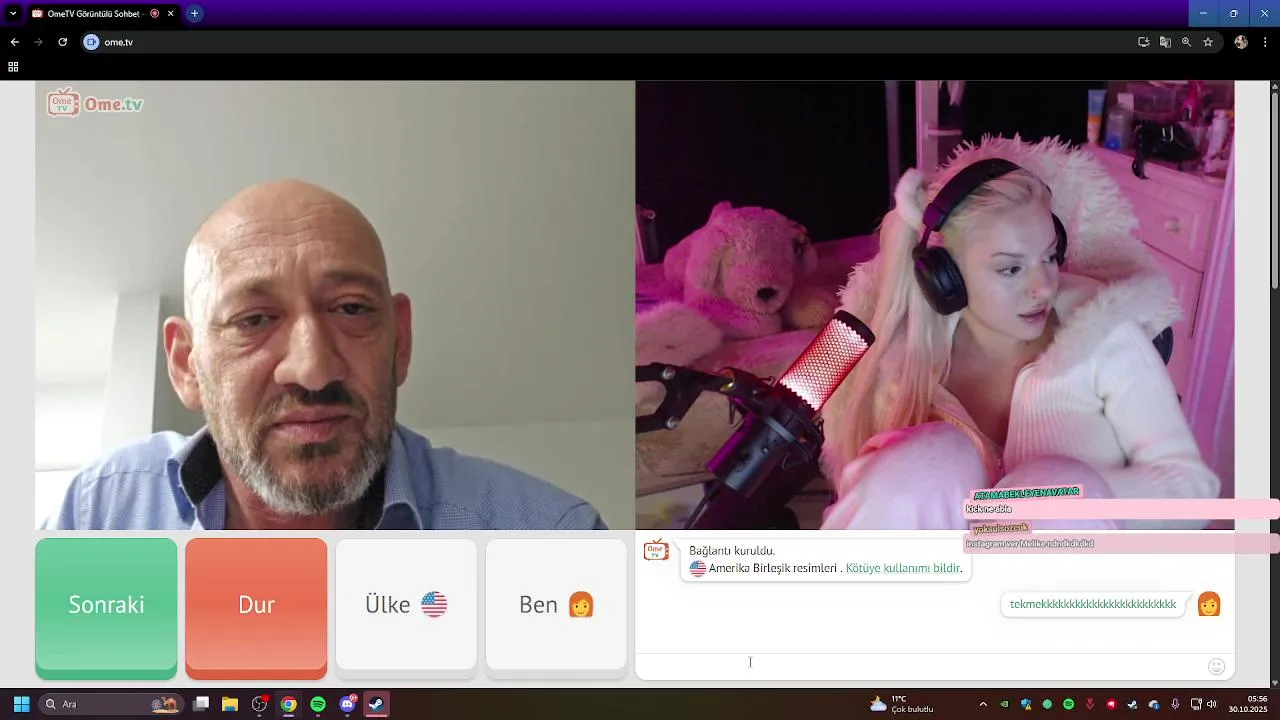Click the NVIDIA tray icon
1280x720 pixels.
tap(1005, 704)
